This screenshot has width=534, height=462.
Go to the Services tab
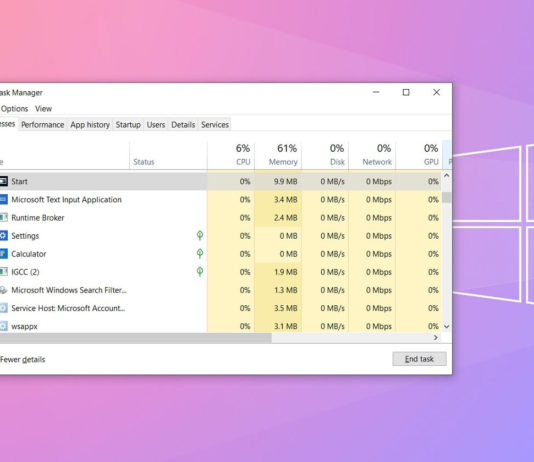click(215, 125)
